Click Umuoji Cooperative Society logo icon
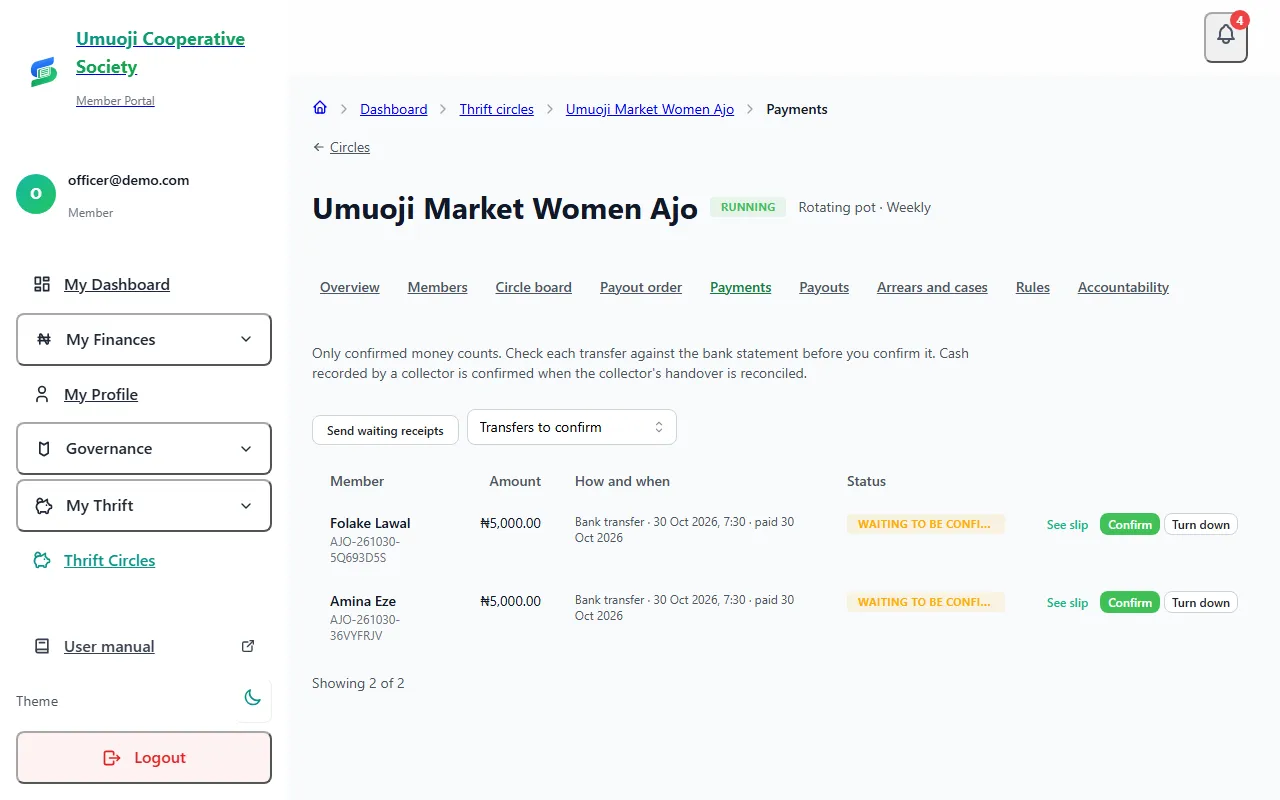The height and width of the screenshot is (800, 1280). (x=43, y=71)
